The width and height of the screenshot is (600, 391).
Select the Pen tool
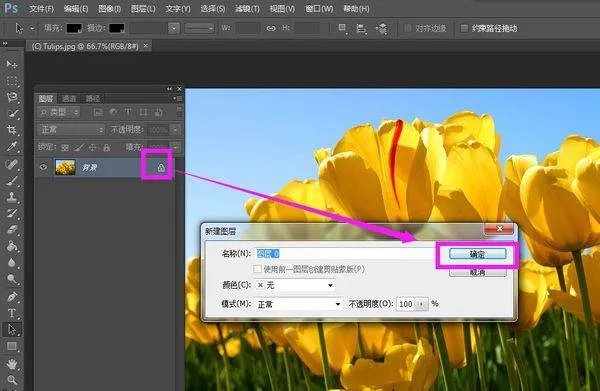click(12, 297)
